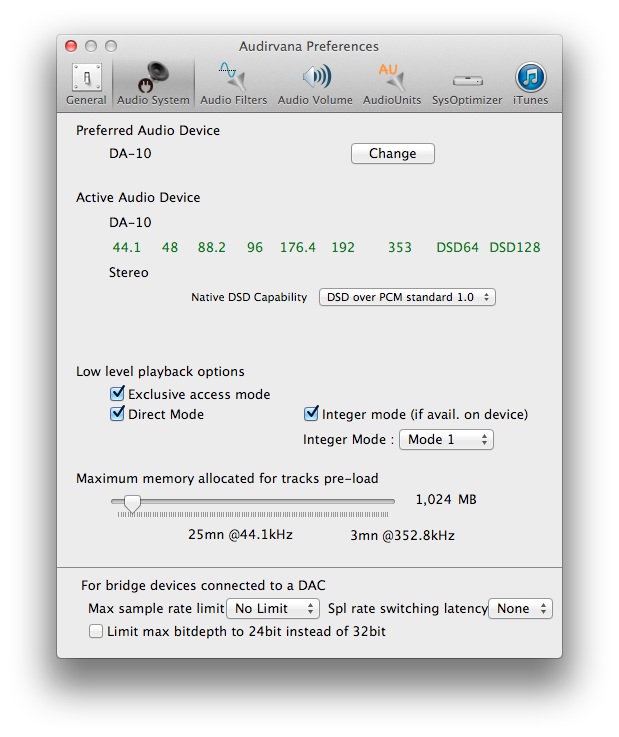The width and height of the screenshot is (619, 737).
Task: Open Native DSD Capability dropdown
Action: click(x=407, y=297)
